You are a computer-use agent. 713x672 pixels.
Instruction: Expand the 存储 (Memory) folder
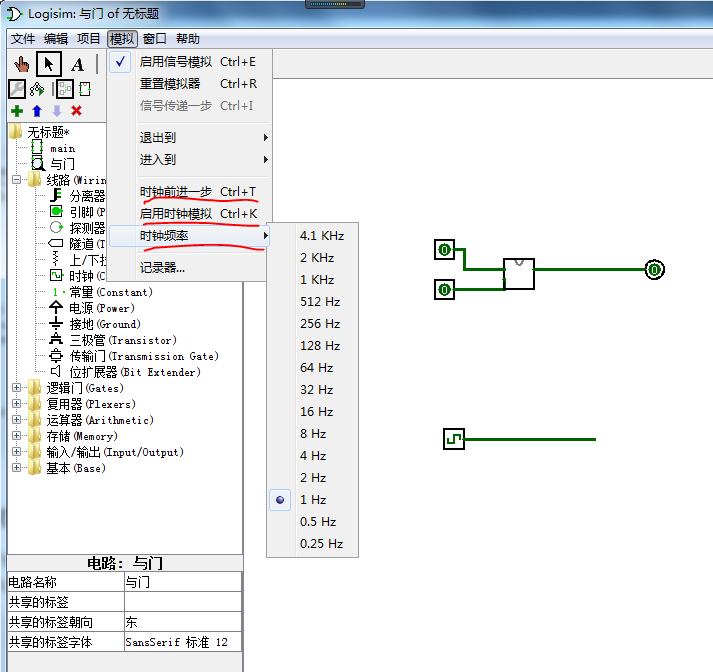tap(16, 436)
